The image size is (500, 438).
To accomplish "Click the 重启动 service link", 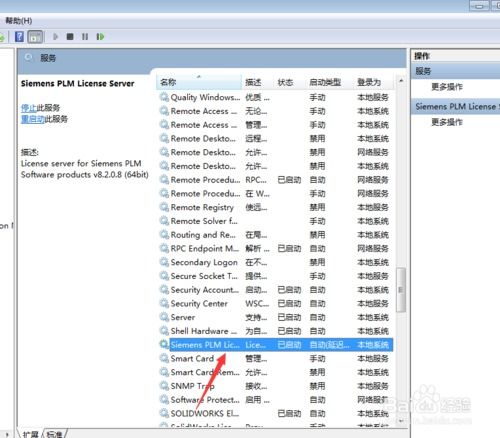I will coord(32,119).
